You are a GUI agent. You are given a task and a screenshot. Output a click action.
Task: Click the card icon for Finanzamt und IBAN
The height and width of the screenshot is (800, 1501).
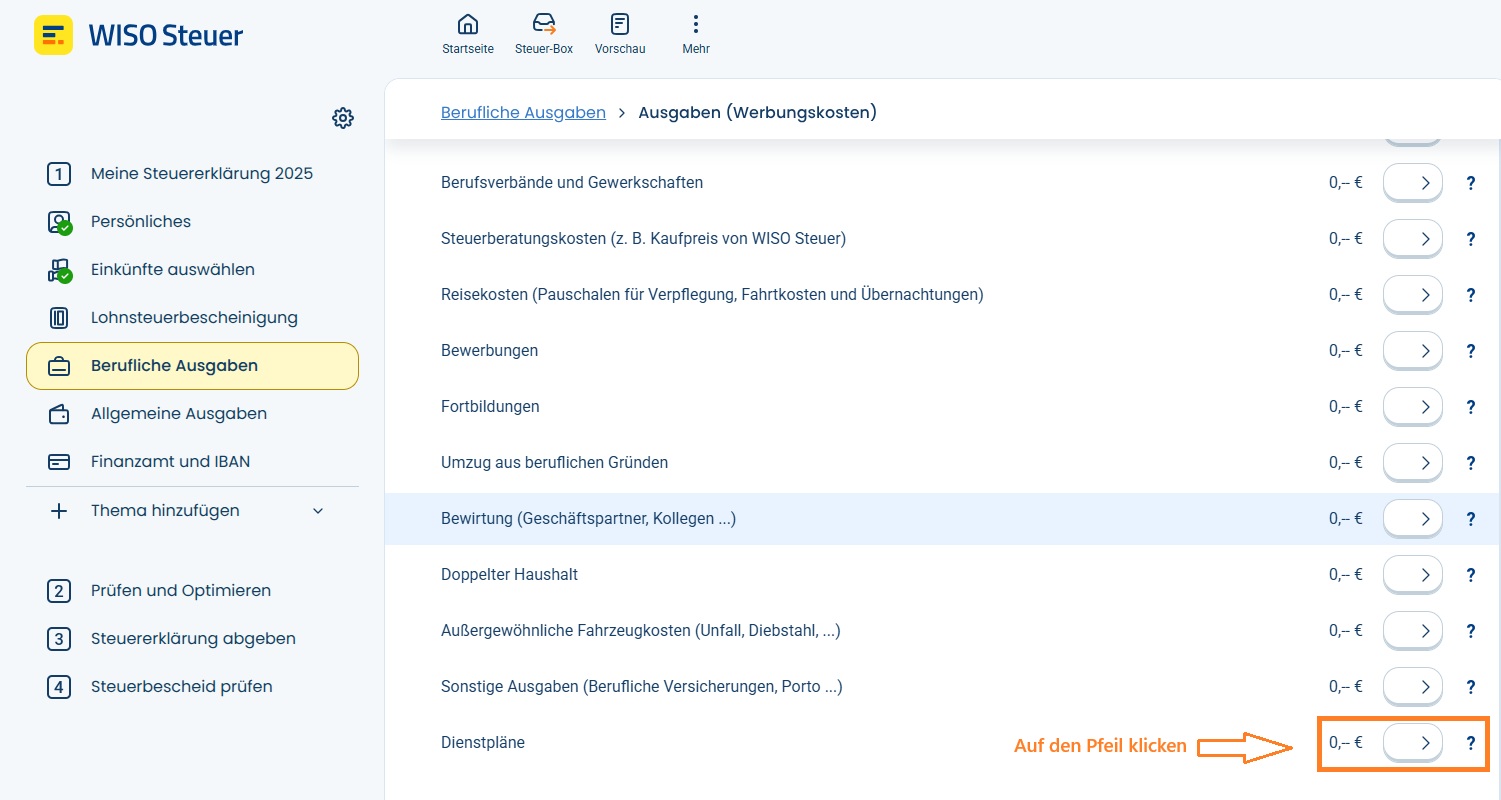point(59,462)
